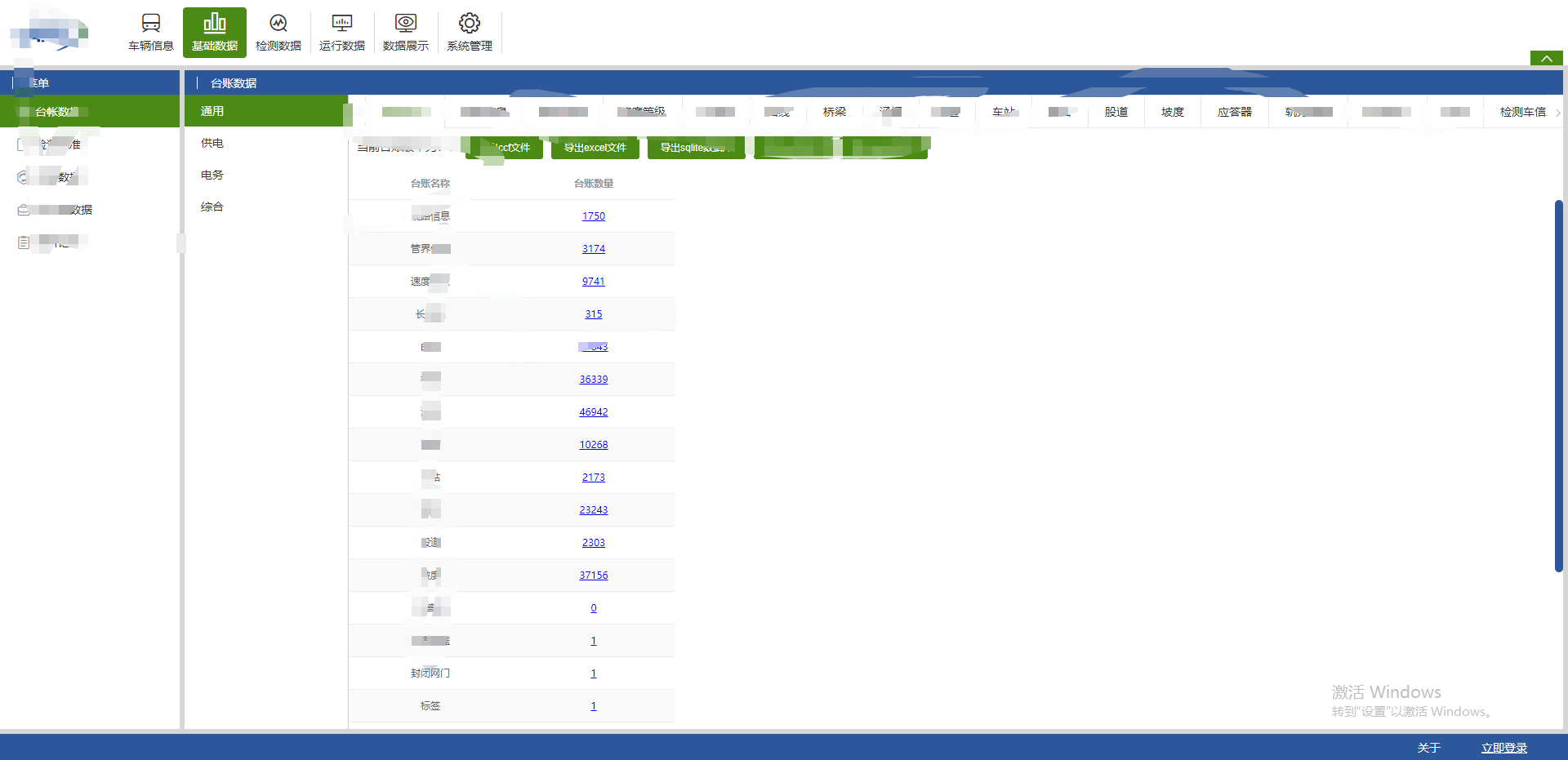This screenshot has height=760, width=1568.
Task: Open the 37156 count link
Action: pos(594,576)
